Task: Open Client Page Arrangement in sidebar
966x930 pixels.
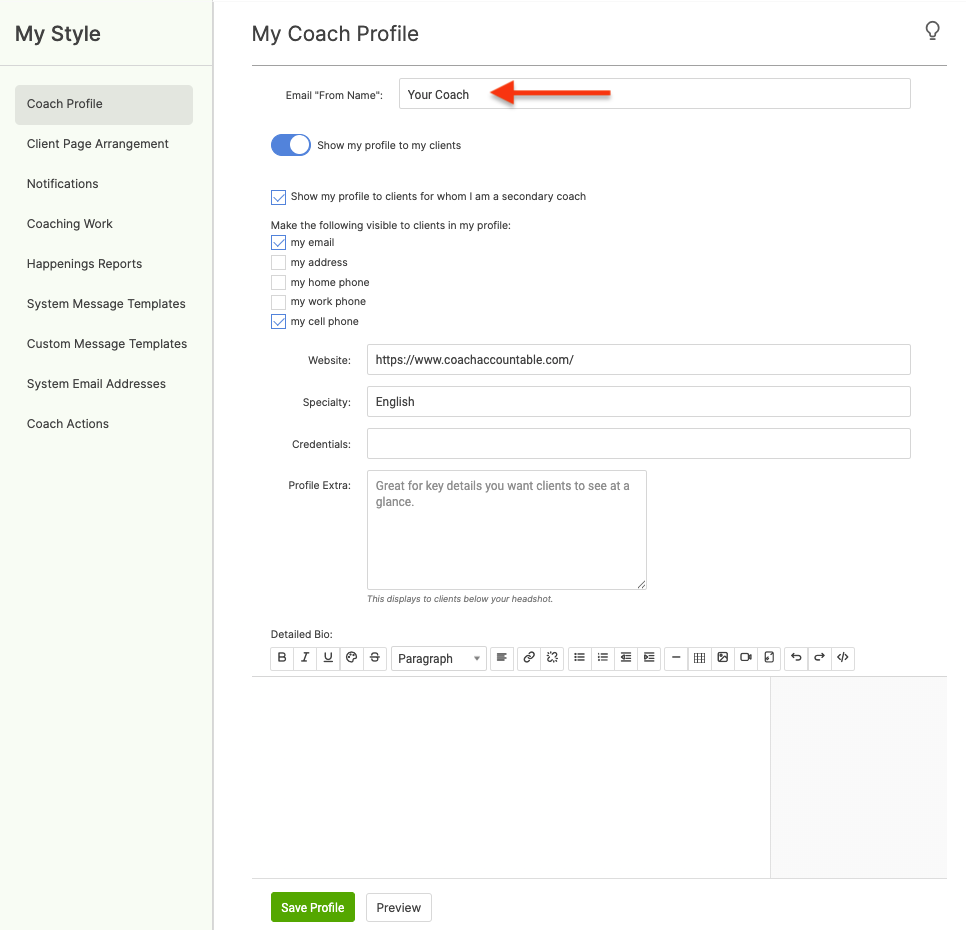Action: coord(98,144)
